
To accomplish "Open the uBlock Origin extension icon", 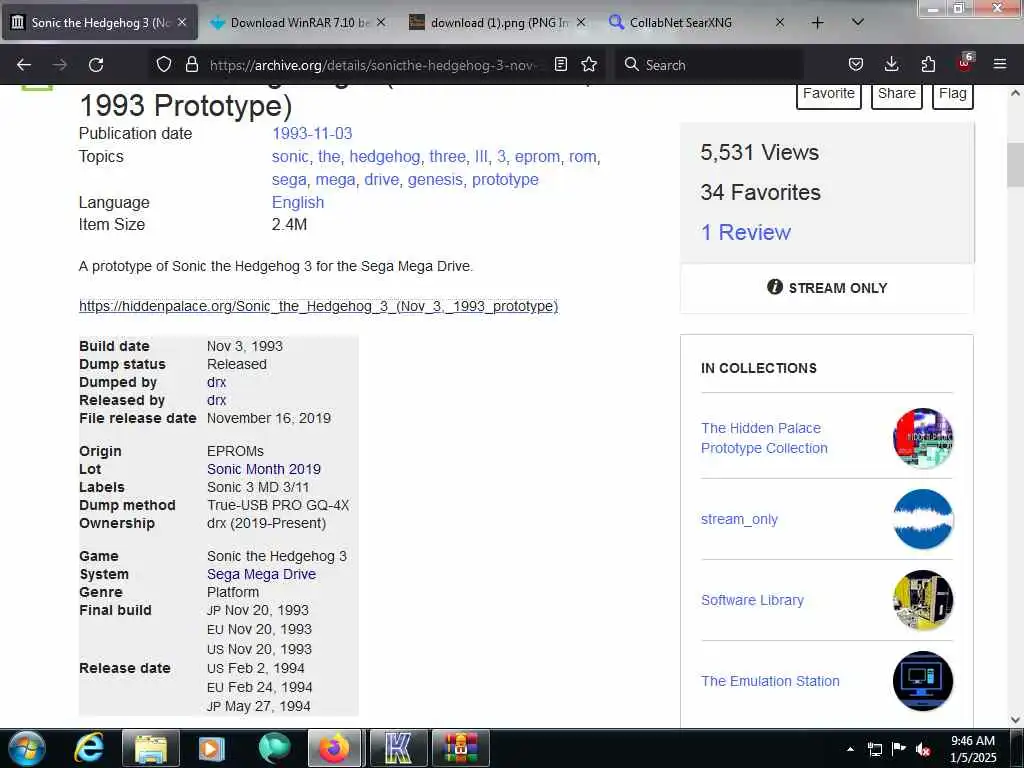I will pyautogui.click(x=965, y=63).
